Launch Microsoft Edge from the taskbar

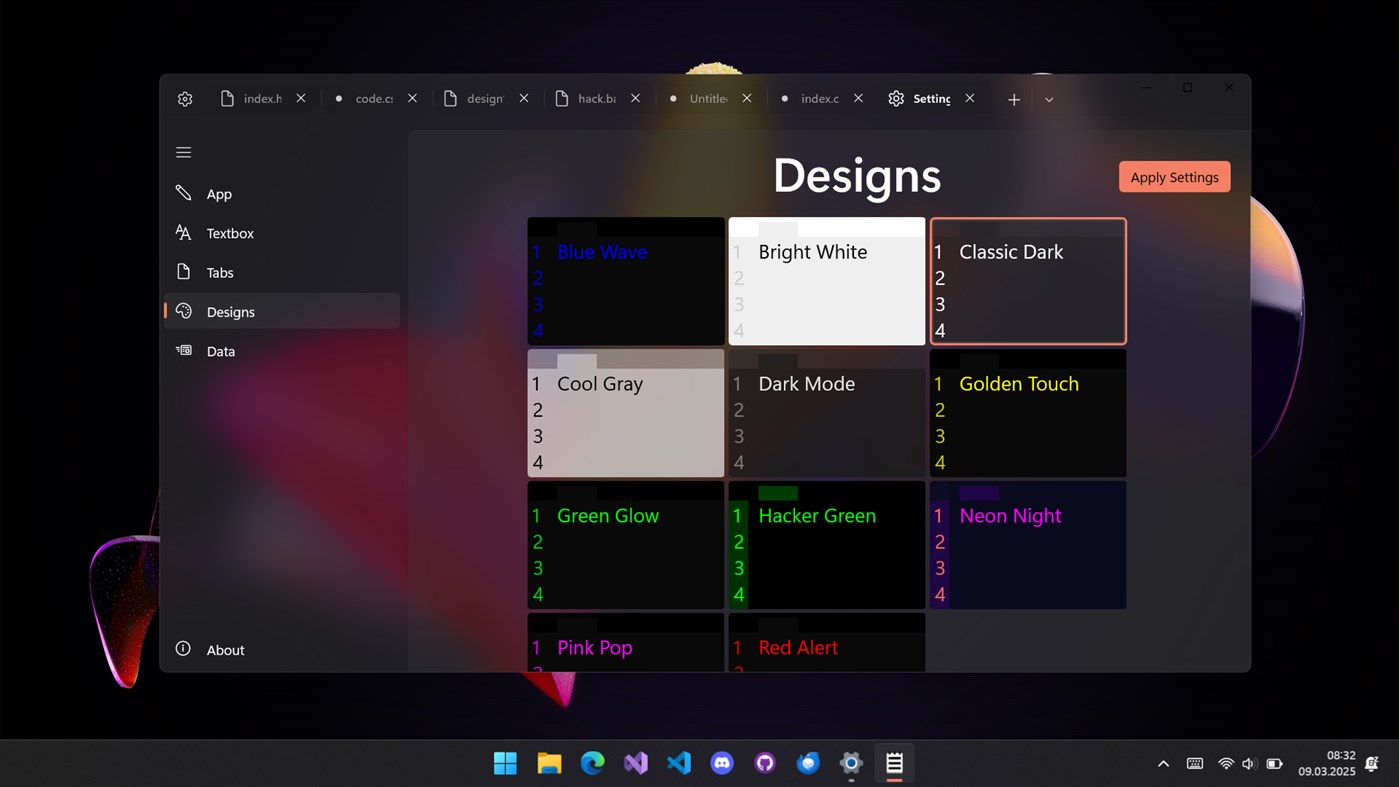(593, 763)
